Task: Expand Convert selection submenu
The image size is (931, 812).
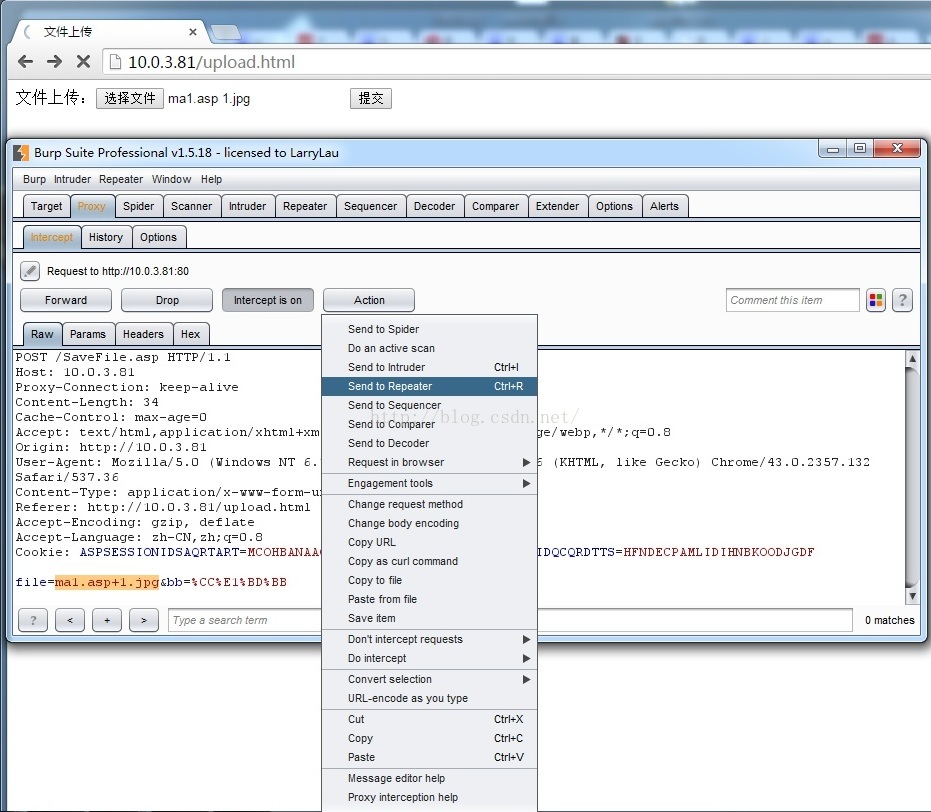Action: pyautogui.click(x=429, y=679)
